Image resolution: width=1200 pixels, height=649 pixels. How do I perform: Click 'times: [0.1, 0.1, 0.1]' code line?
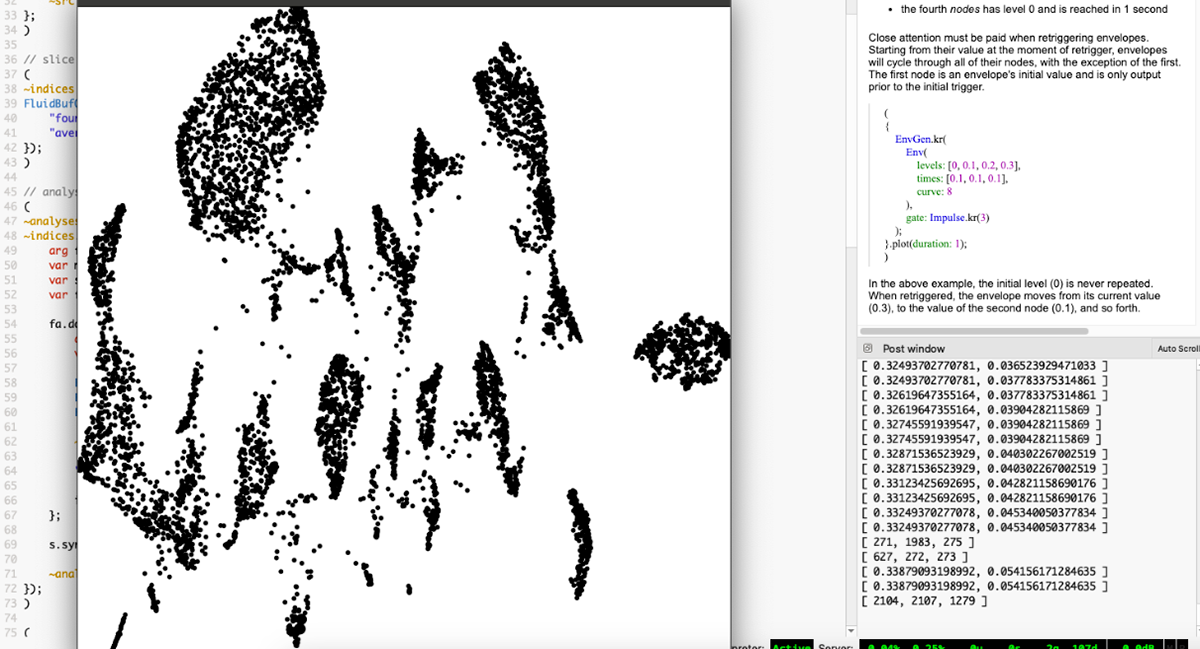[961, 178]
